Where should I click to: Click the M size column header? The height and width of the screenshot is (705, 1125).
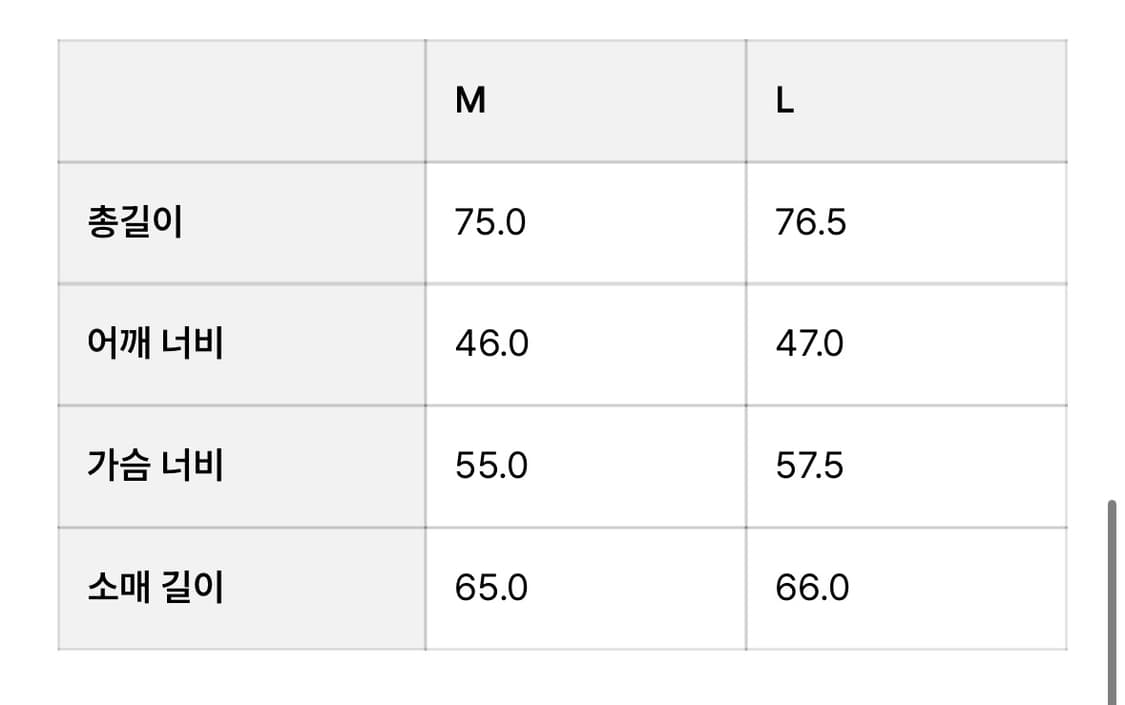point(470,101)
